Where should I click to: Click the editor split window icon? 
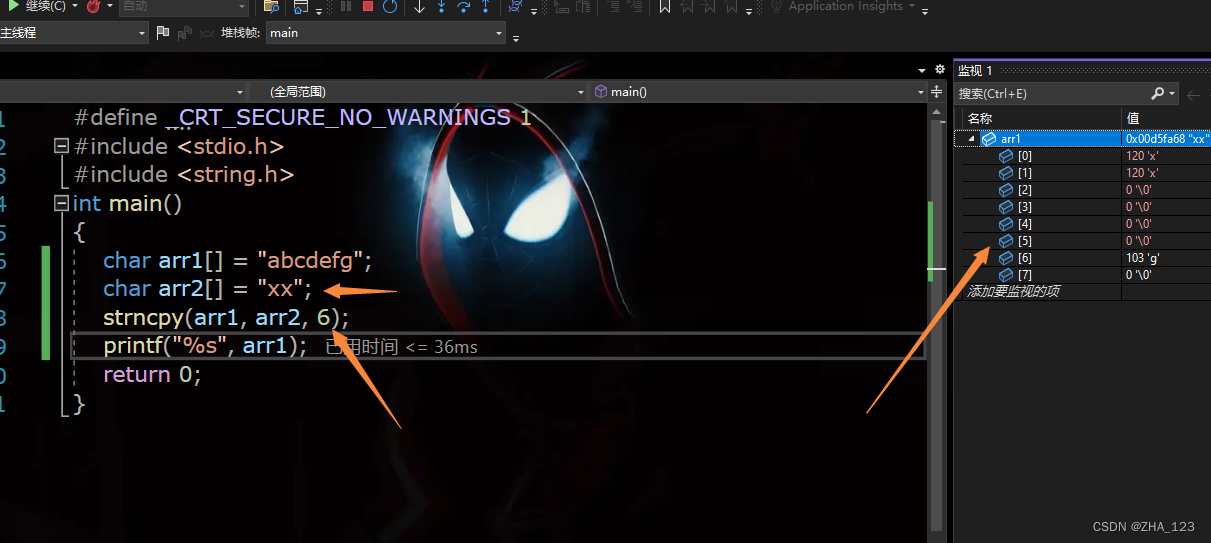click(x=937, y=91)
